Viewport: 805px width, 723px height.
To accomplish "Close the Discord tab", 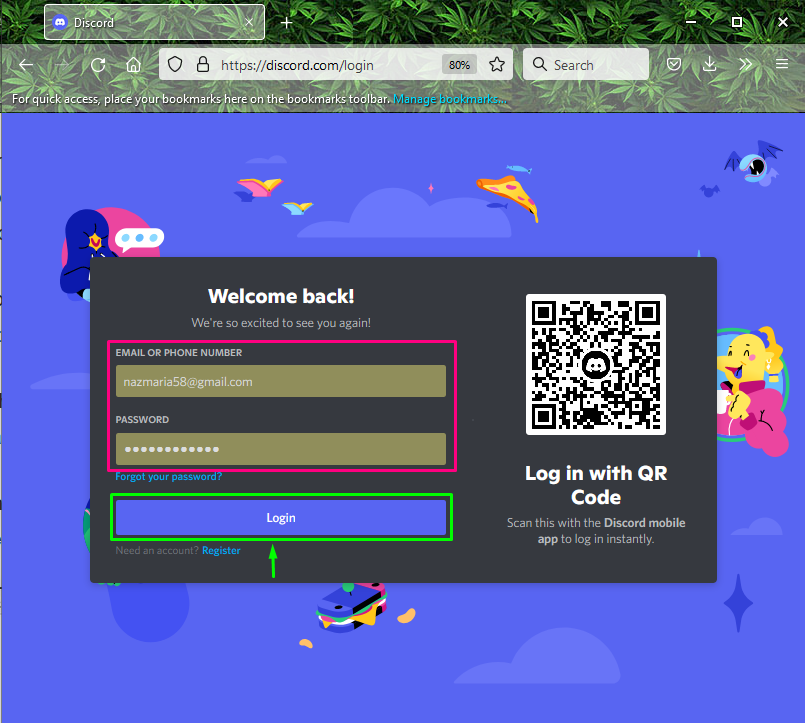I will click(248, 22).
